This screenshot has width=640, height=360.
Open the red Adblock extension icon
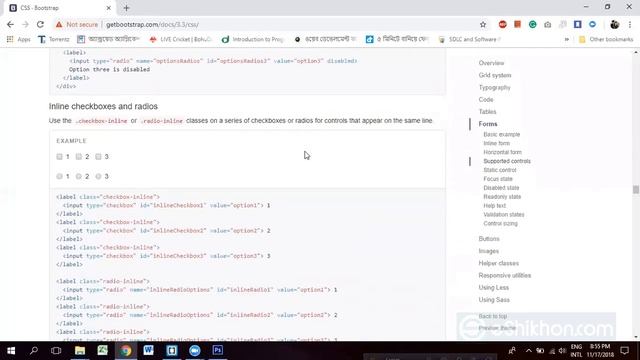coord(502,24)
